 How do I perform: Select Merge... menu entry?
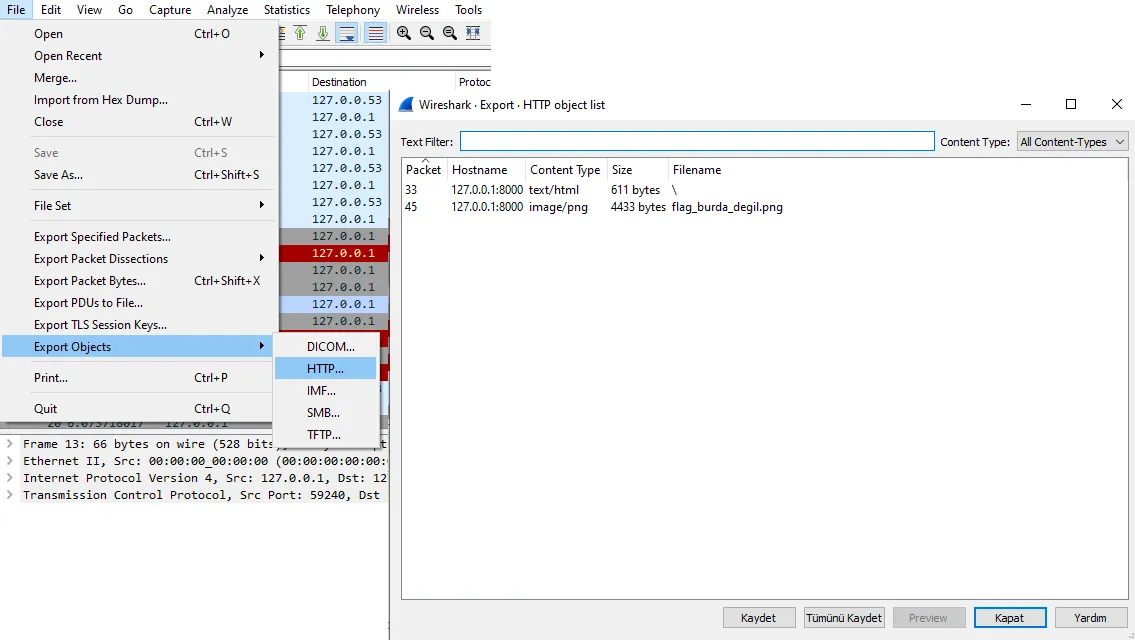[x=139, y=77]
